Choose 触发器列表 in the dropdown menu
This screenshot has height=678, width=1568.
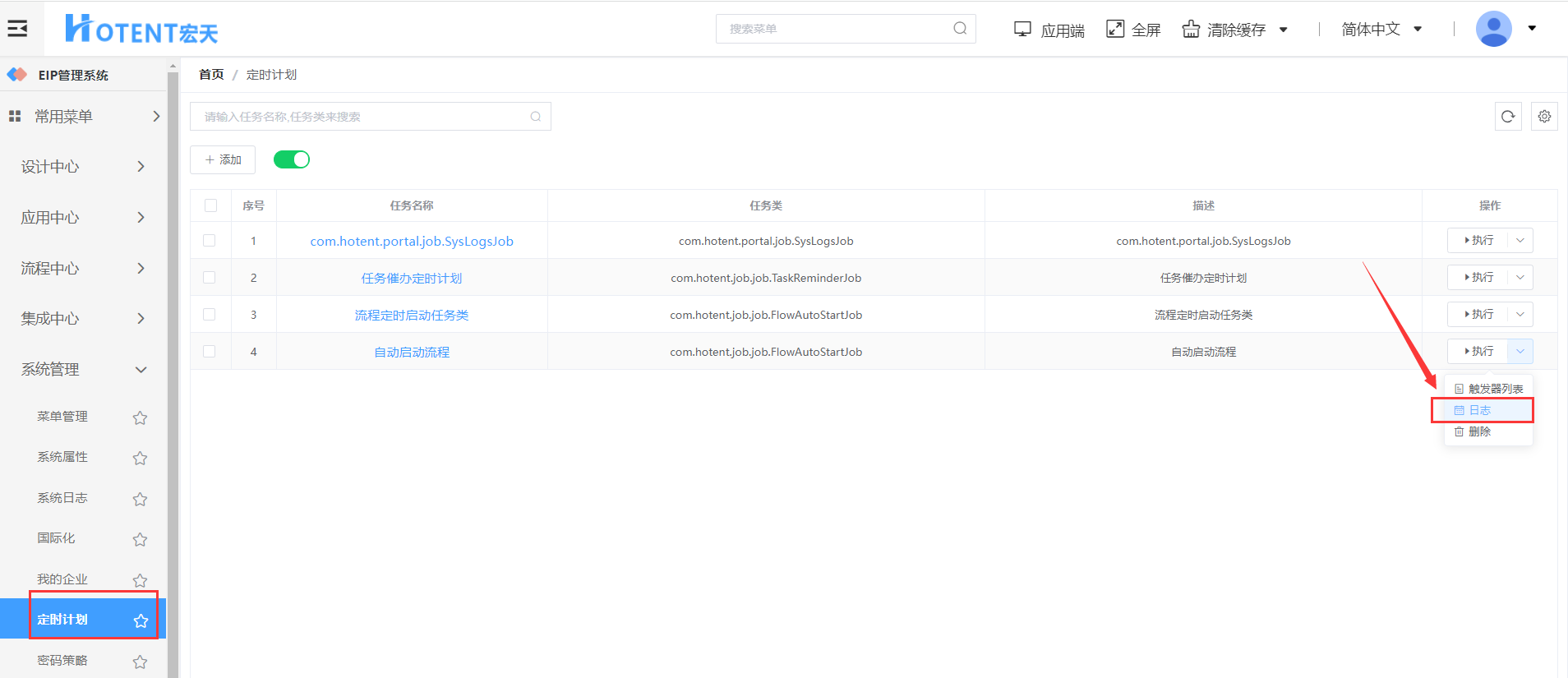pos(1488,389)
